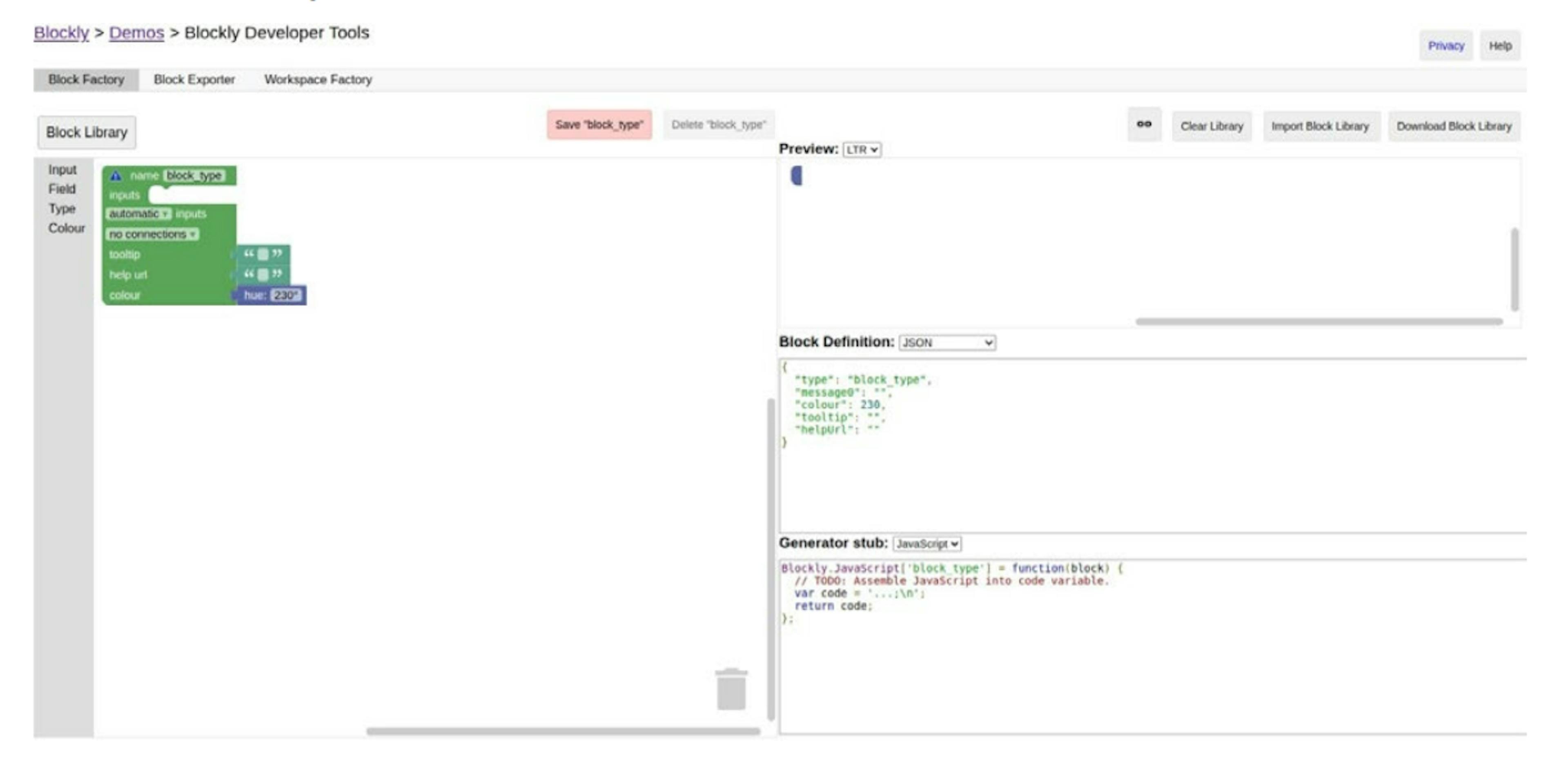Click the warning triangle icon on block
The height and width of the screenshot is (768, 1568).
coord(116,176)
